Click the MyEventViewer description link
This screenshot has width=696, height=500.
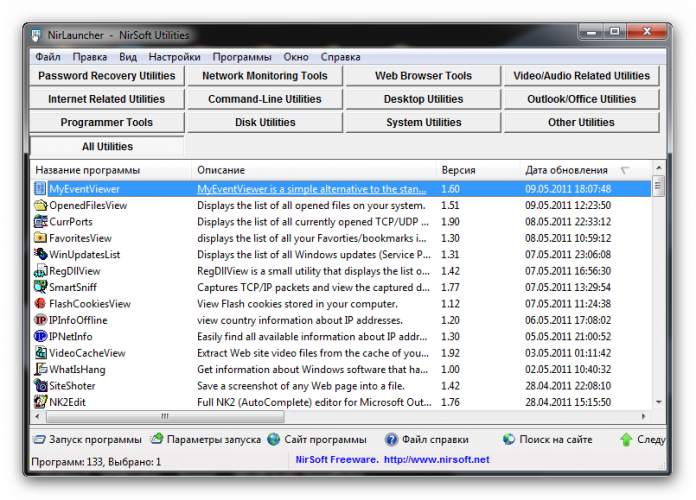click(312, 189)
